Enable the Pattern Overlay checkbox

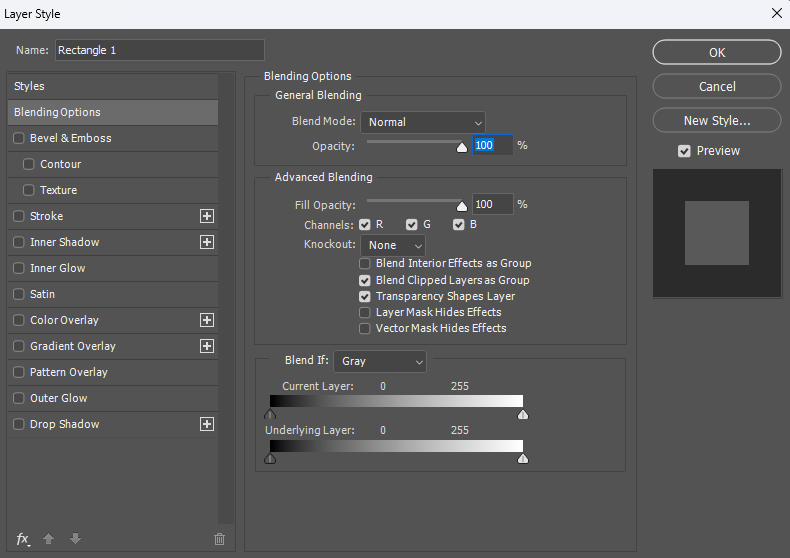tap(19, 372)
